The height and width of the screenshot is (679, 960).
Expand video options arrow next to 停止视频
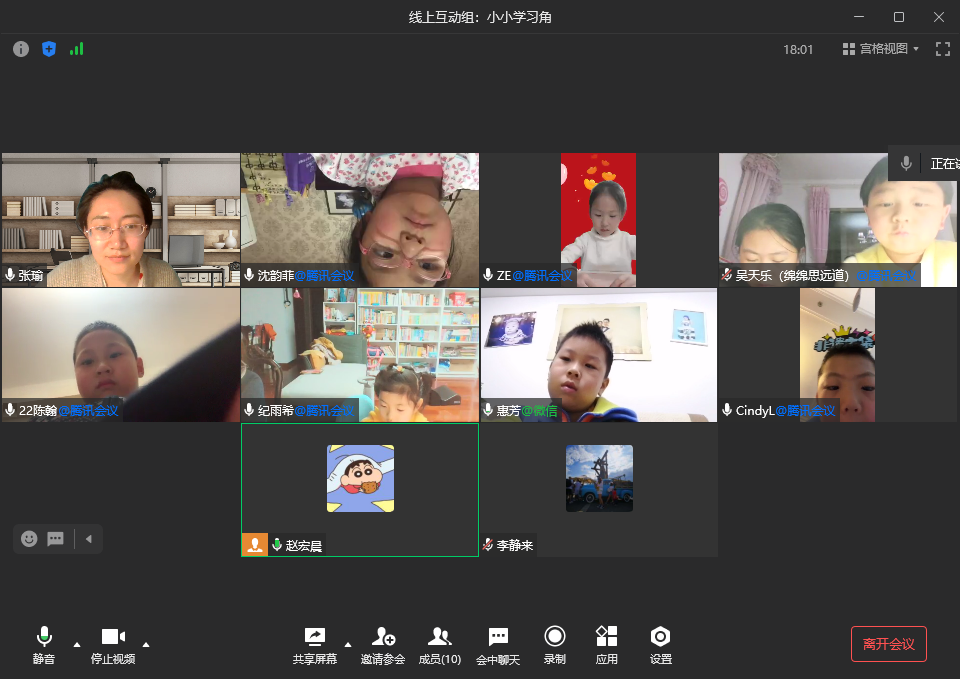[x=146, y=645]
